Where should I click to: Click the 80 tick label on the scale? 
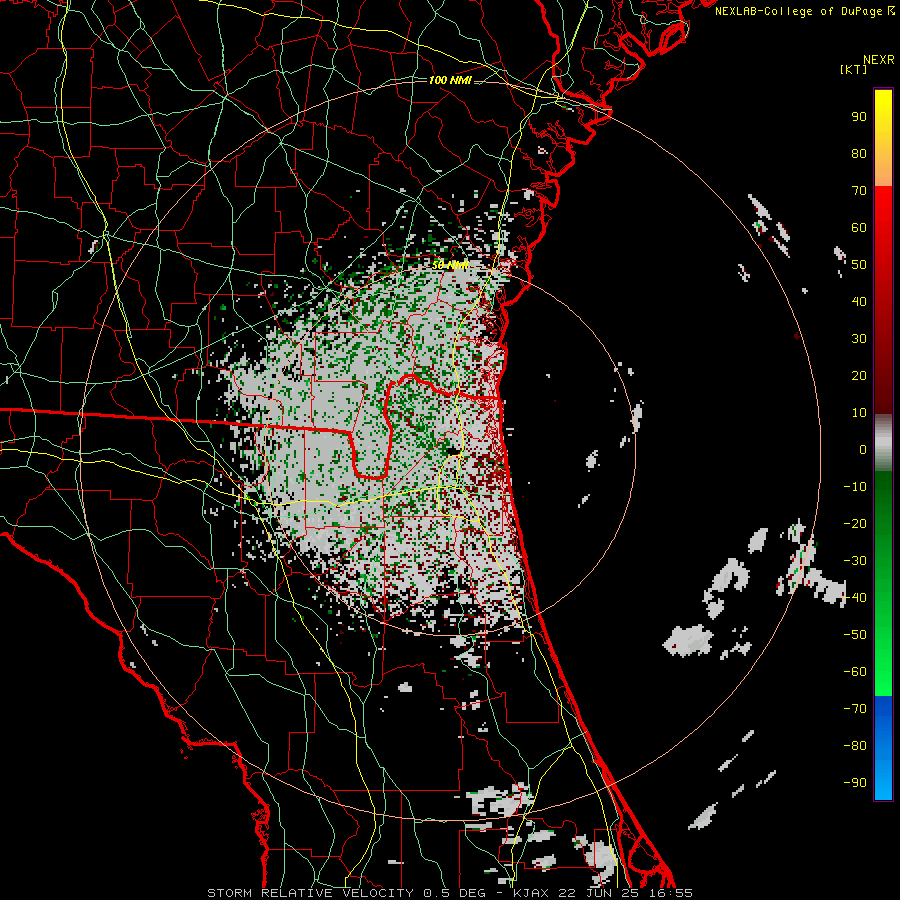[x=859, y=153]
